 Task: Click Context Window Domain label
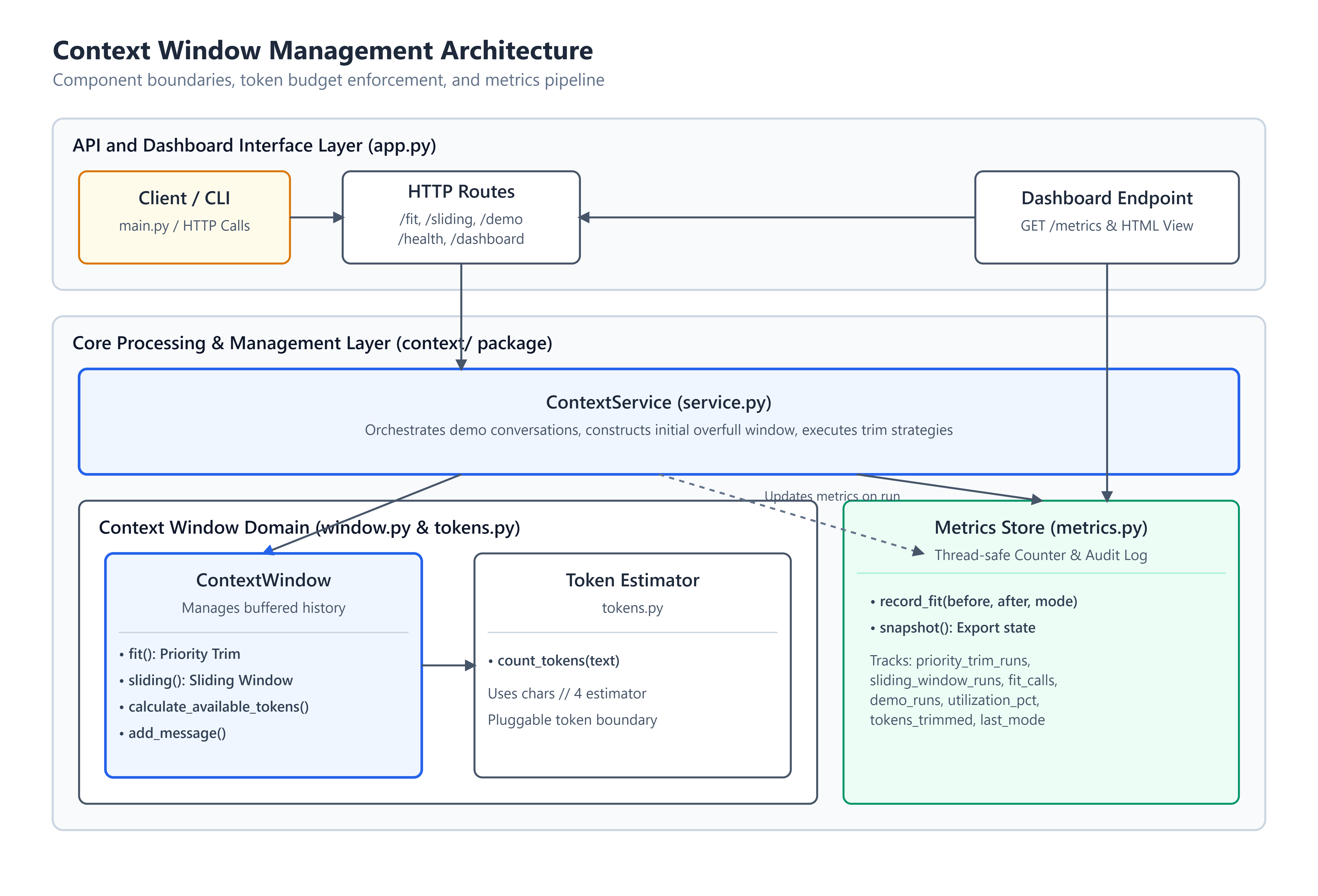click(x=309, y=527)
